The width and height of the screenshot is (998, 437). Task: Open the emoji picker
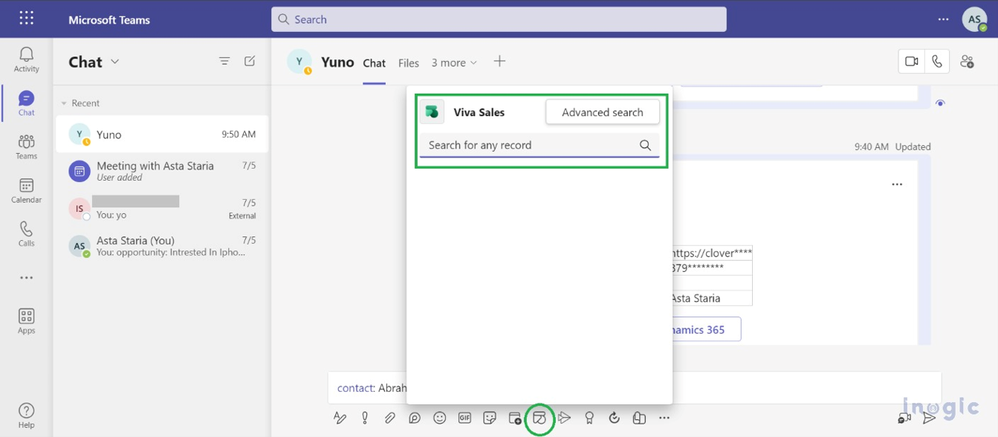pos(439,418)
